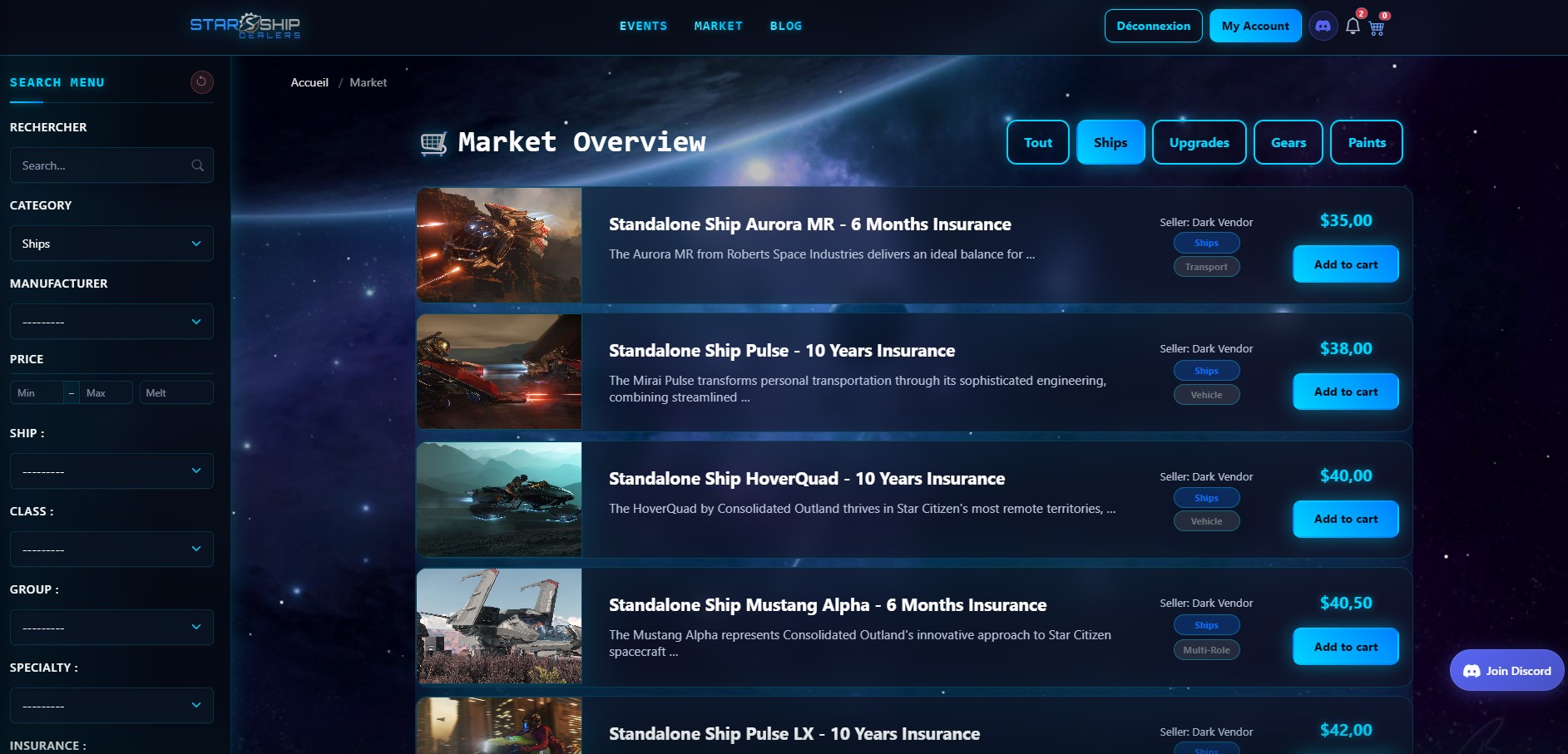Open Standalone Ship HoverQuad title
Screen dimensions: 1568x754
point(806,479)
